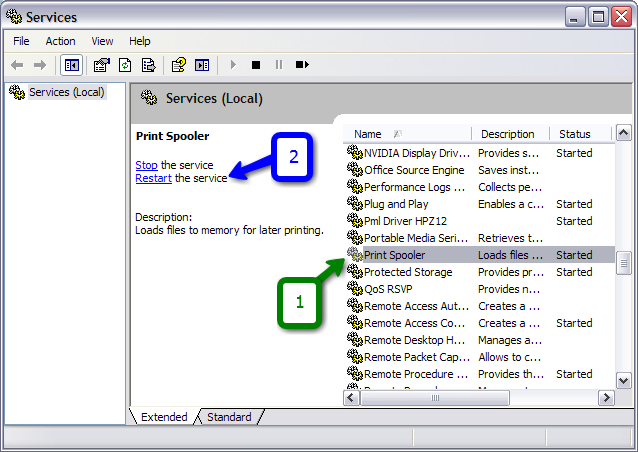638x452 pixels.
Task: Select the Plug and Play service
Action: click(x=480, y=204)
